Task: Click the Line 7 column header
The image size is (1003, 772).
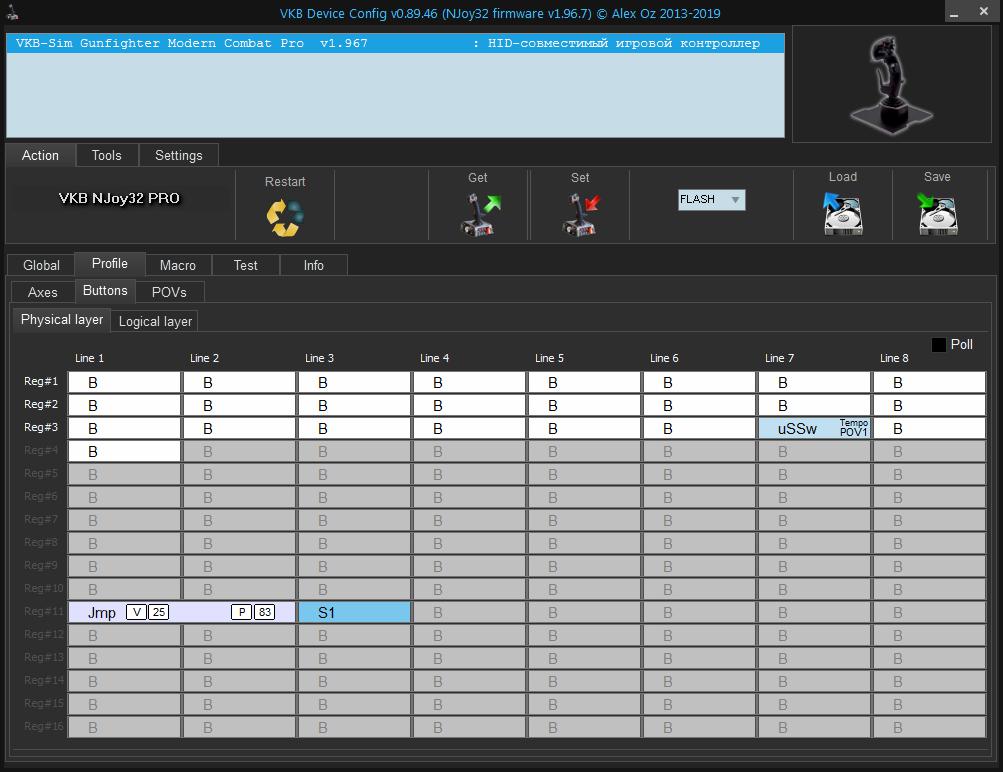Action: pyautogui.click(x=779, y=358)
